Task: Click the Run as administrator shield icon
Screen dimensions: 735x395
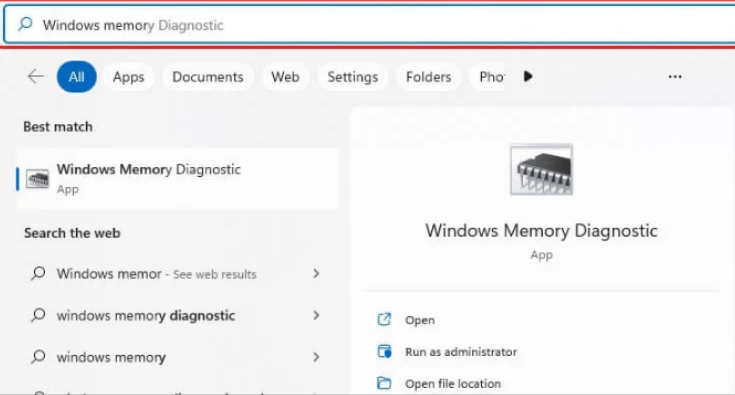Action: [x=384, y=351]
